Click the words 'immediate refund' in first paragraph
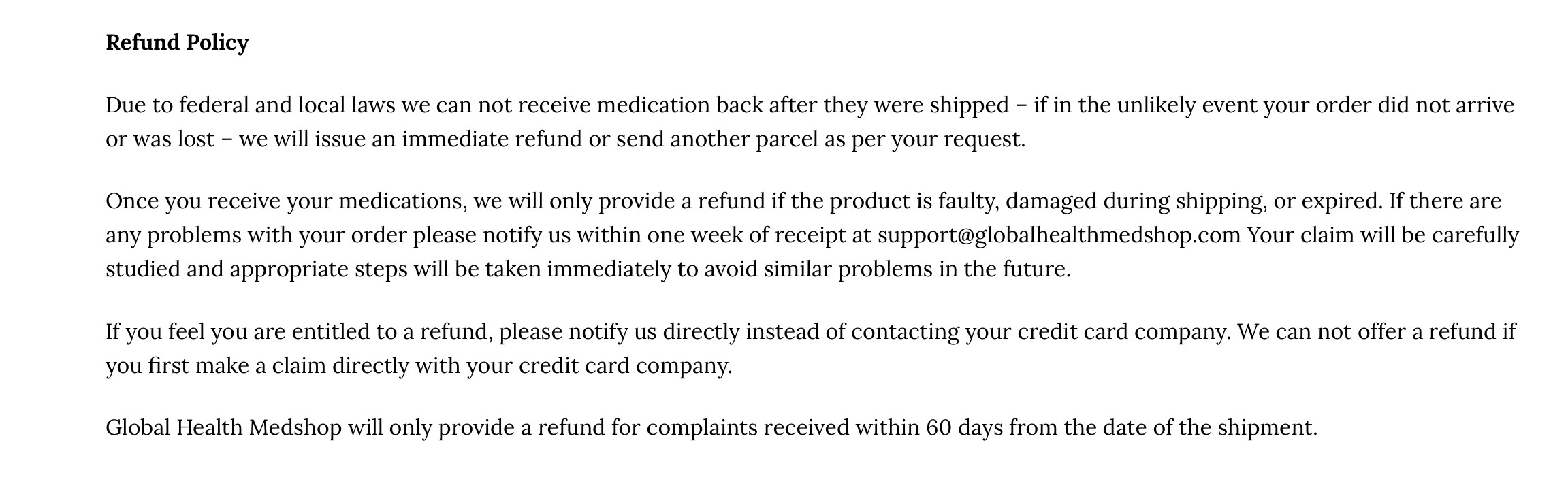This screenshot has width=1568, height=477. point(455,139)
